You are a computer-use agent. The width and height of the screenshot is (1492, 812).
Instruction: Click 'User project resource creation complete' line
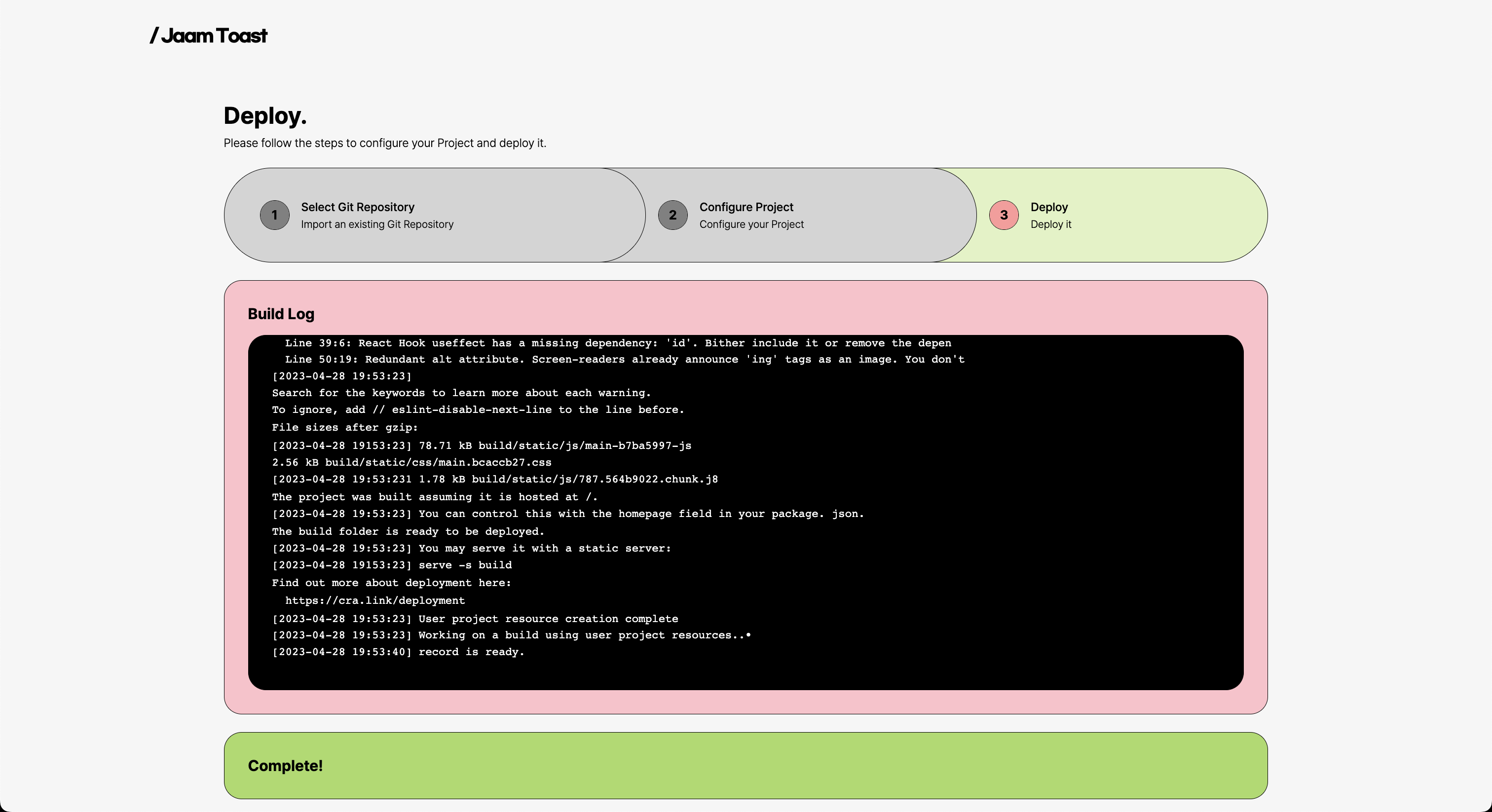[x=475, y=619]
